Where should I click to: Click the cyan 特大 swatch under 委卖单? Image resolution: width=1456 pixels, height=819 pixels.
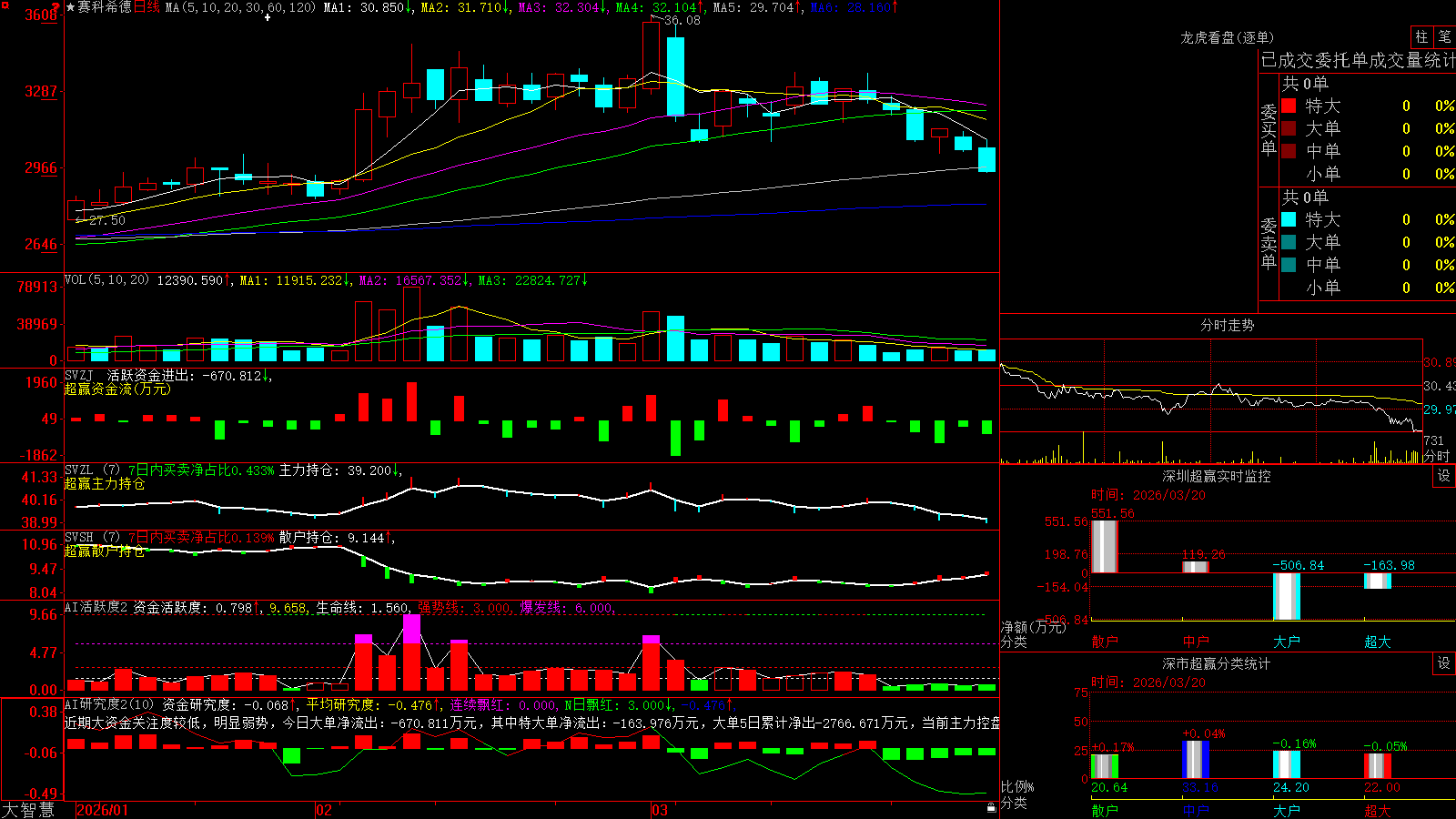(1289, 219)
